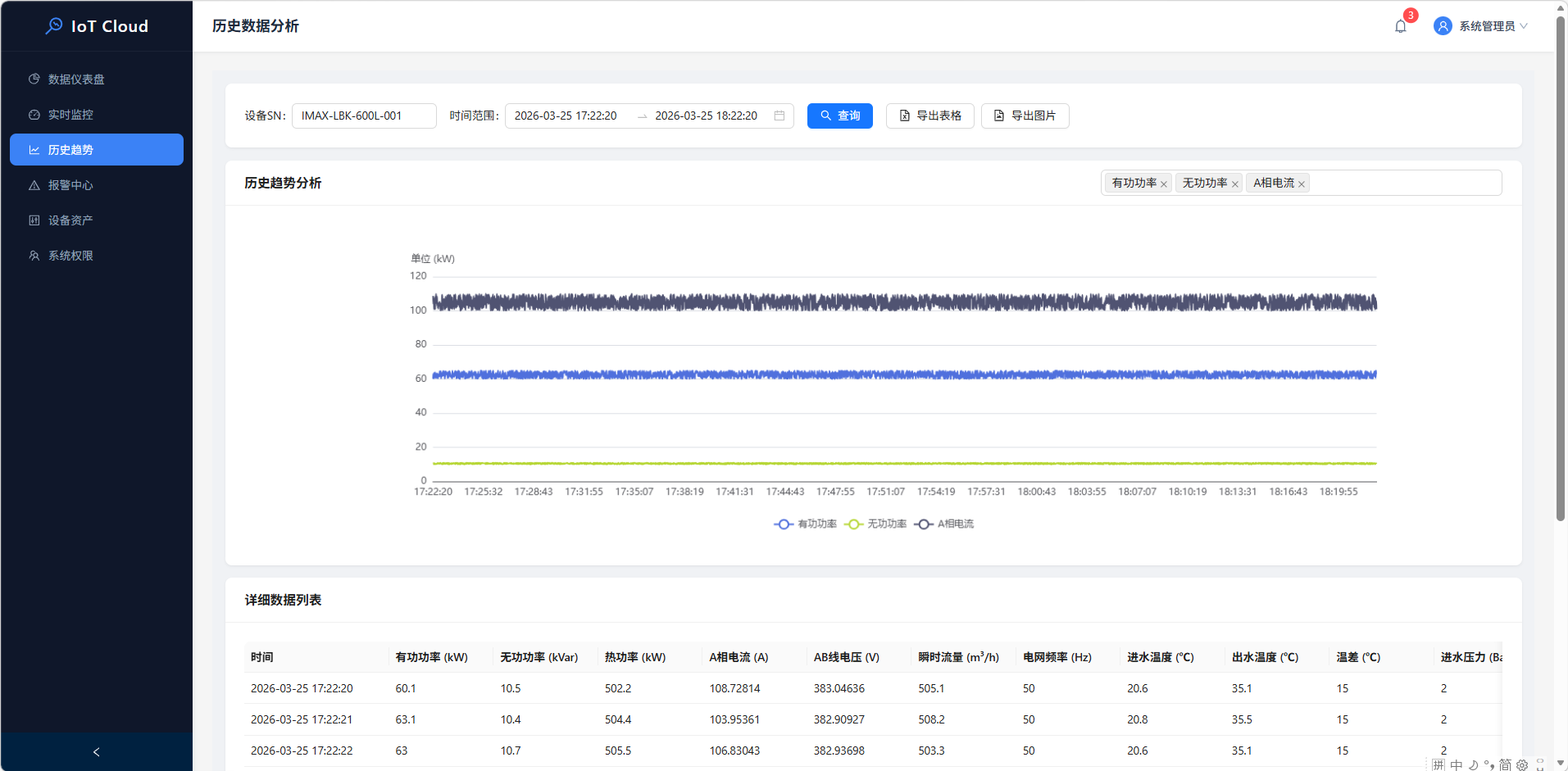Click the vertical page scrollbar
1568x771 pixels.
(x=1560, y=262)
